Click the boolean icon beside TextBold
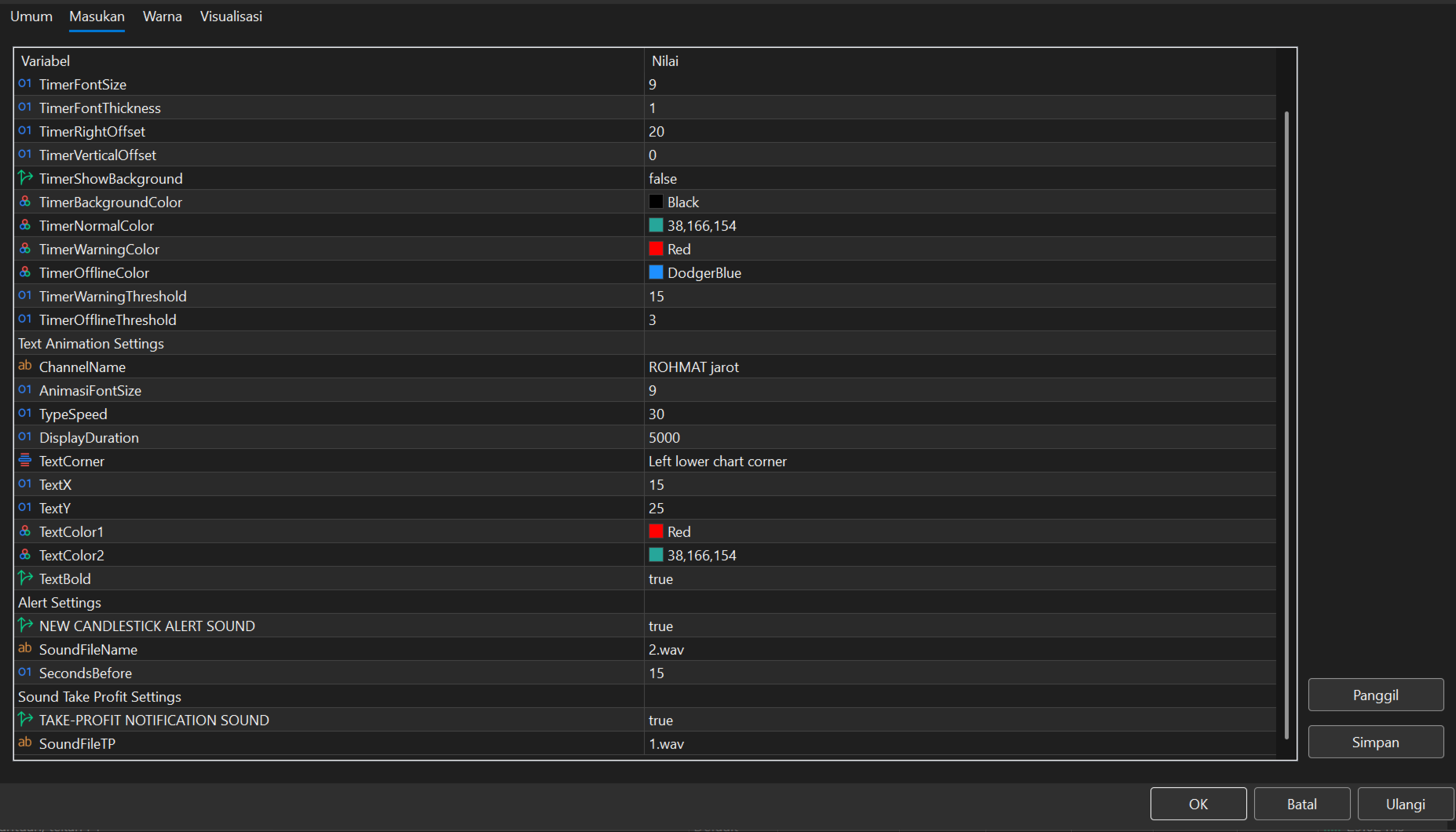Viewport: 1456px width, 832px height. tap(25, 578)
